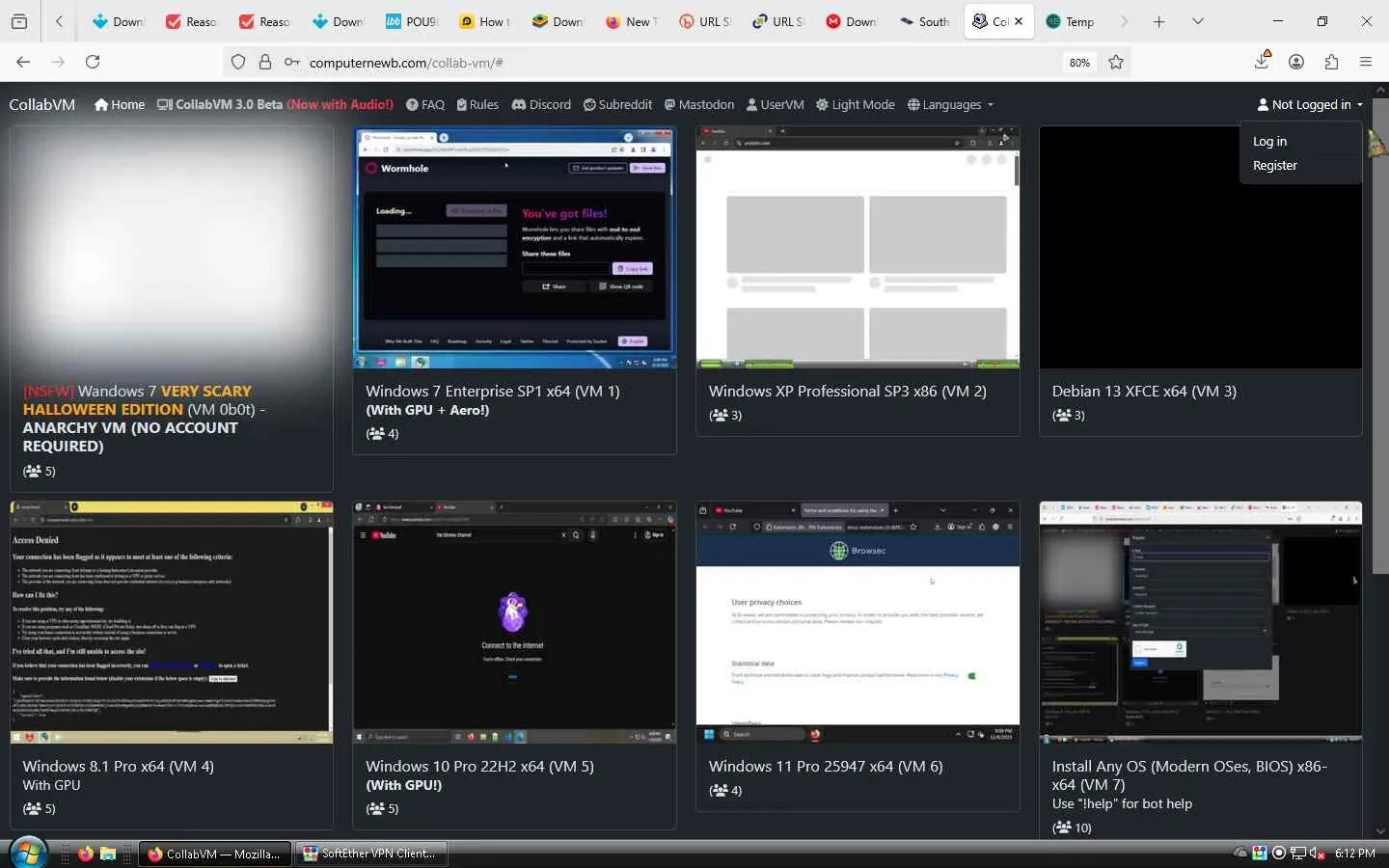Viewport: 1389px width, 868px height.
Task: Open the Firefox downloads panel
Action: point(1262,61)
